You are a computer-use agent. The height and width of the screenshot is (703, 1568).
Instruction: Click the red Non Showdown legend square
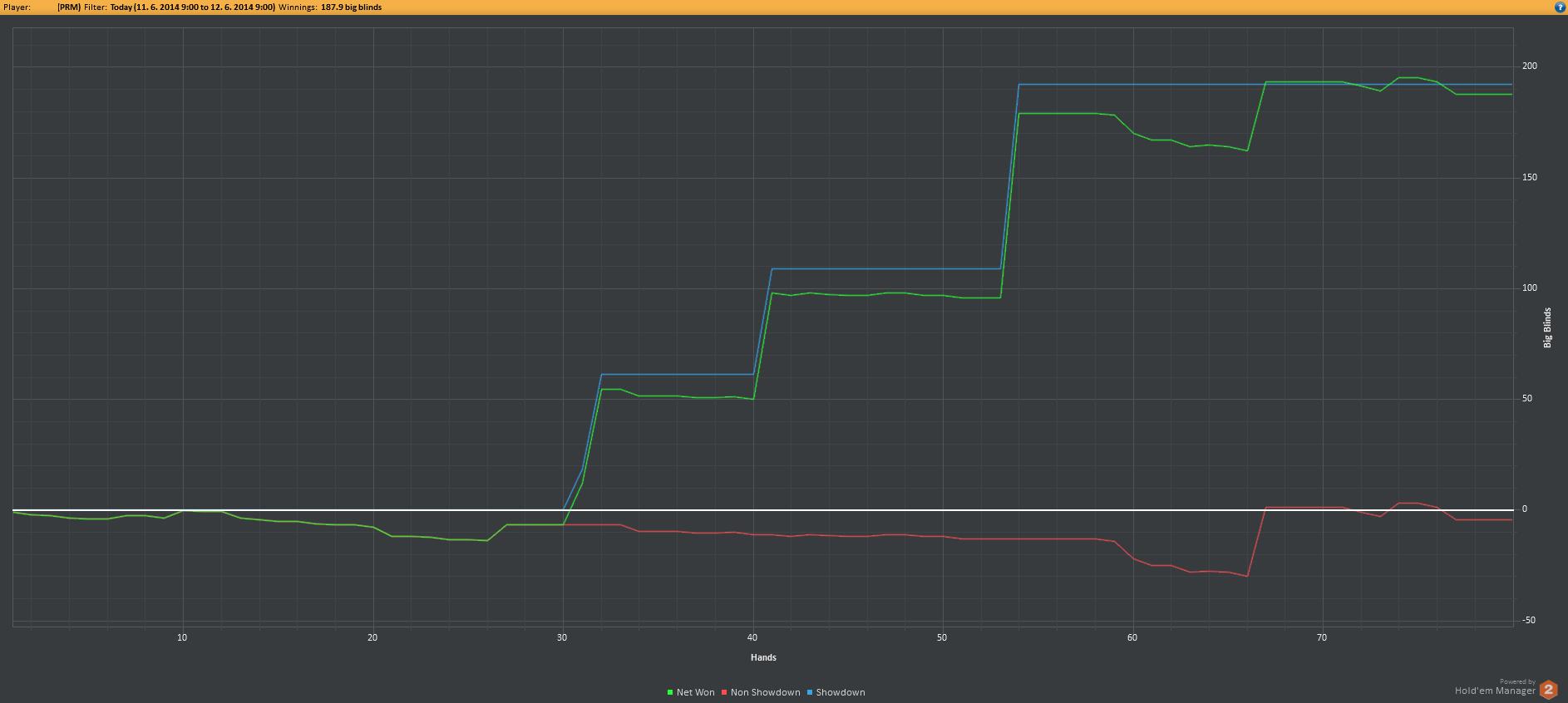tap(724, 692)
